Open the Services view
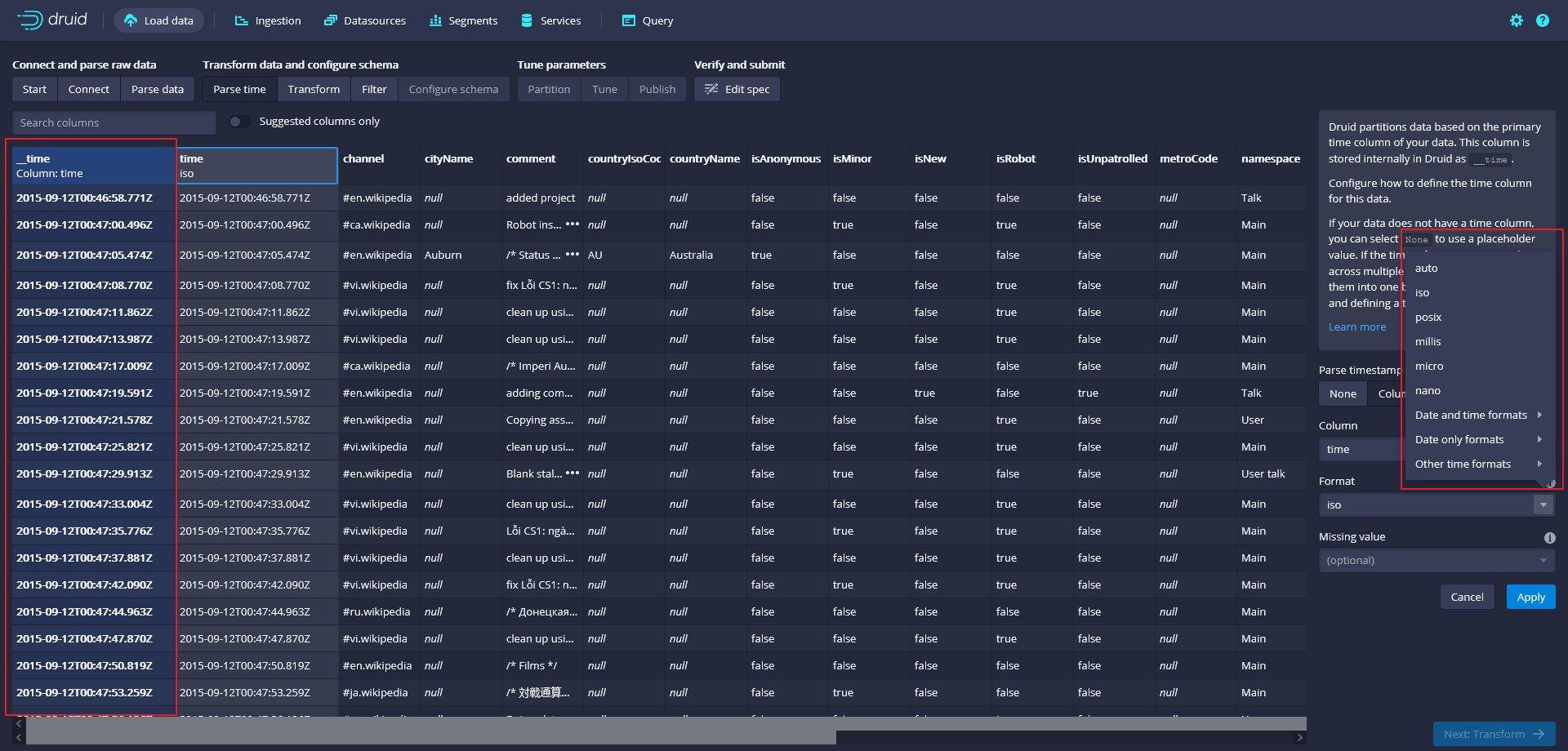Screen dimensions: 1568x751 pyautogui.click(x=551, y=20)
